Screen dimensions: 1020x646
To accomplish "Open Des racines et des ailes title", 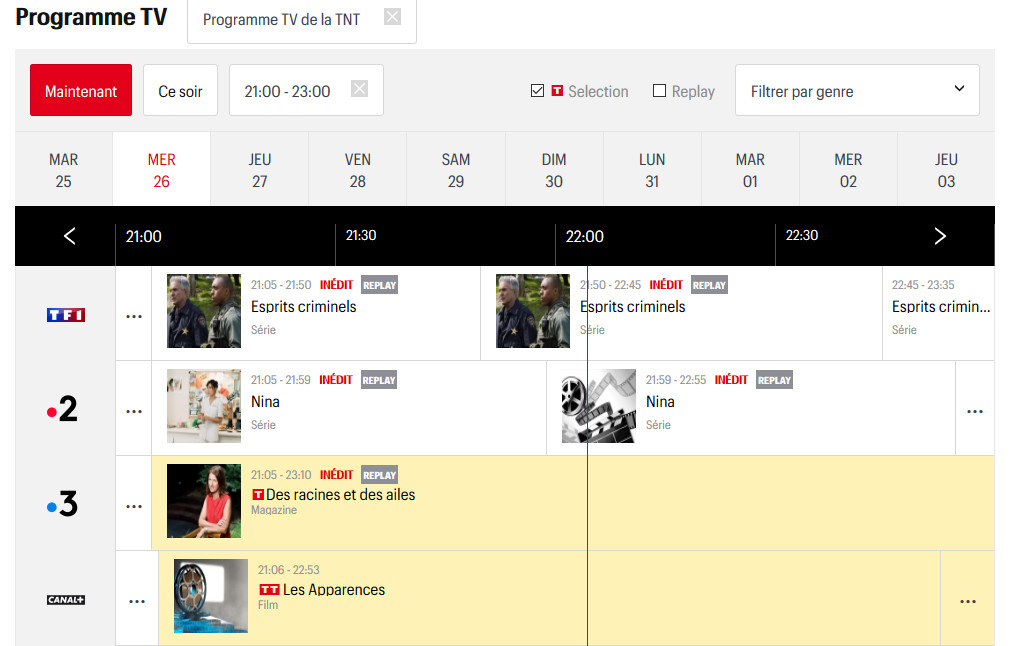I will click(340, 494).
